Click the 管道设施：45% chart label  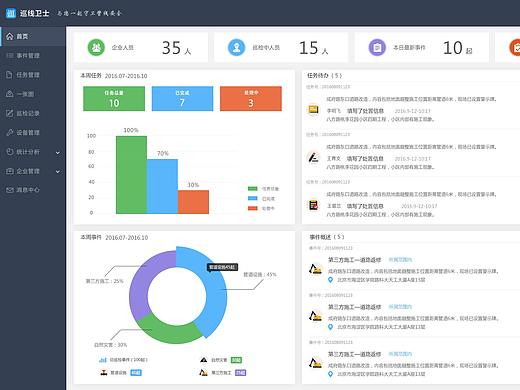(260, 275)
